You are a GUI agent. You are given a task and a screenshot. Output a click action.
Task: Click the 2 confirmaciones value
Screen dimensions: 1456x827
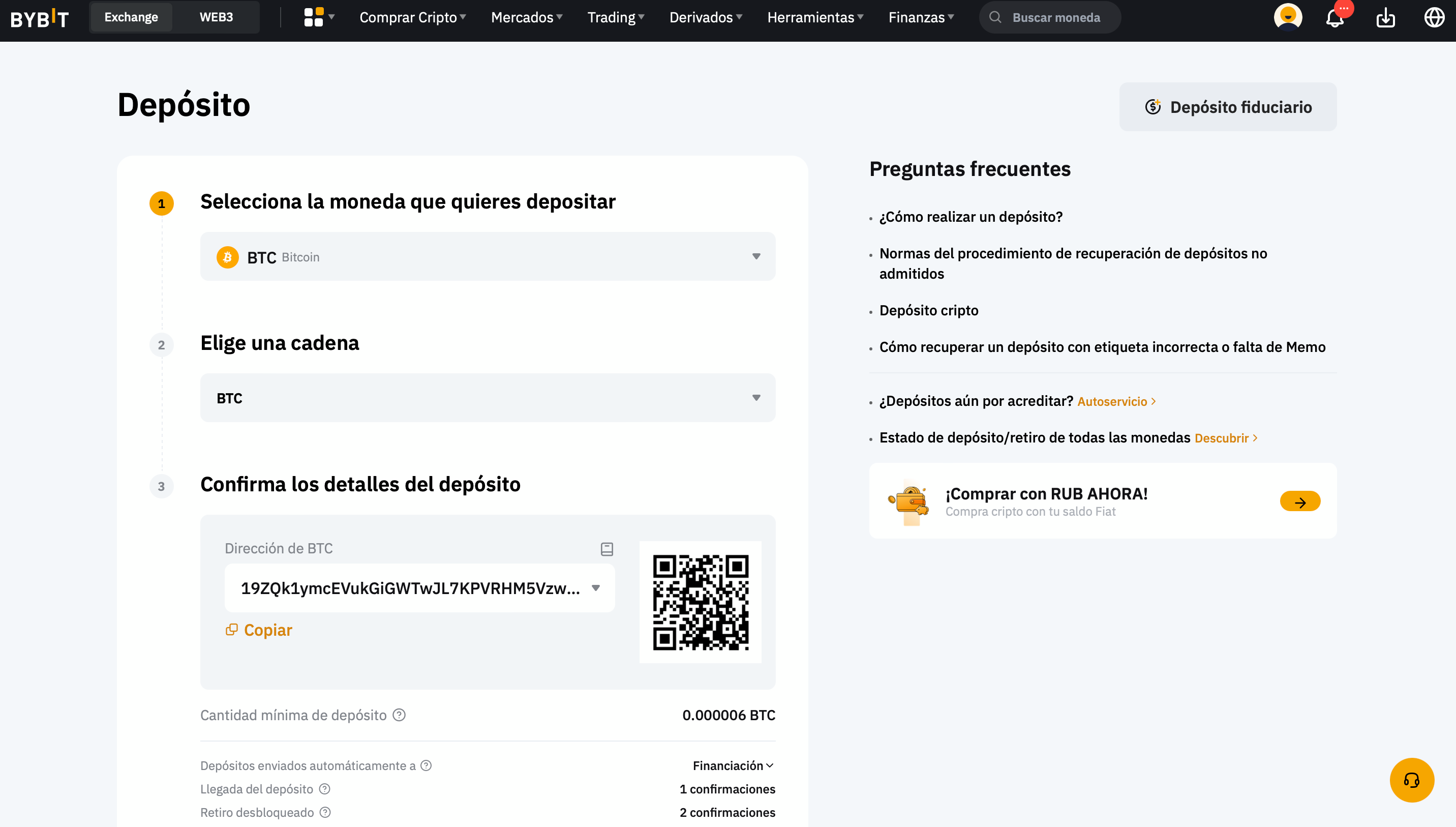click(x=727, y=812)
